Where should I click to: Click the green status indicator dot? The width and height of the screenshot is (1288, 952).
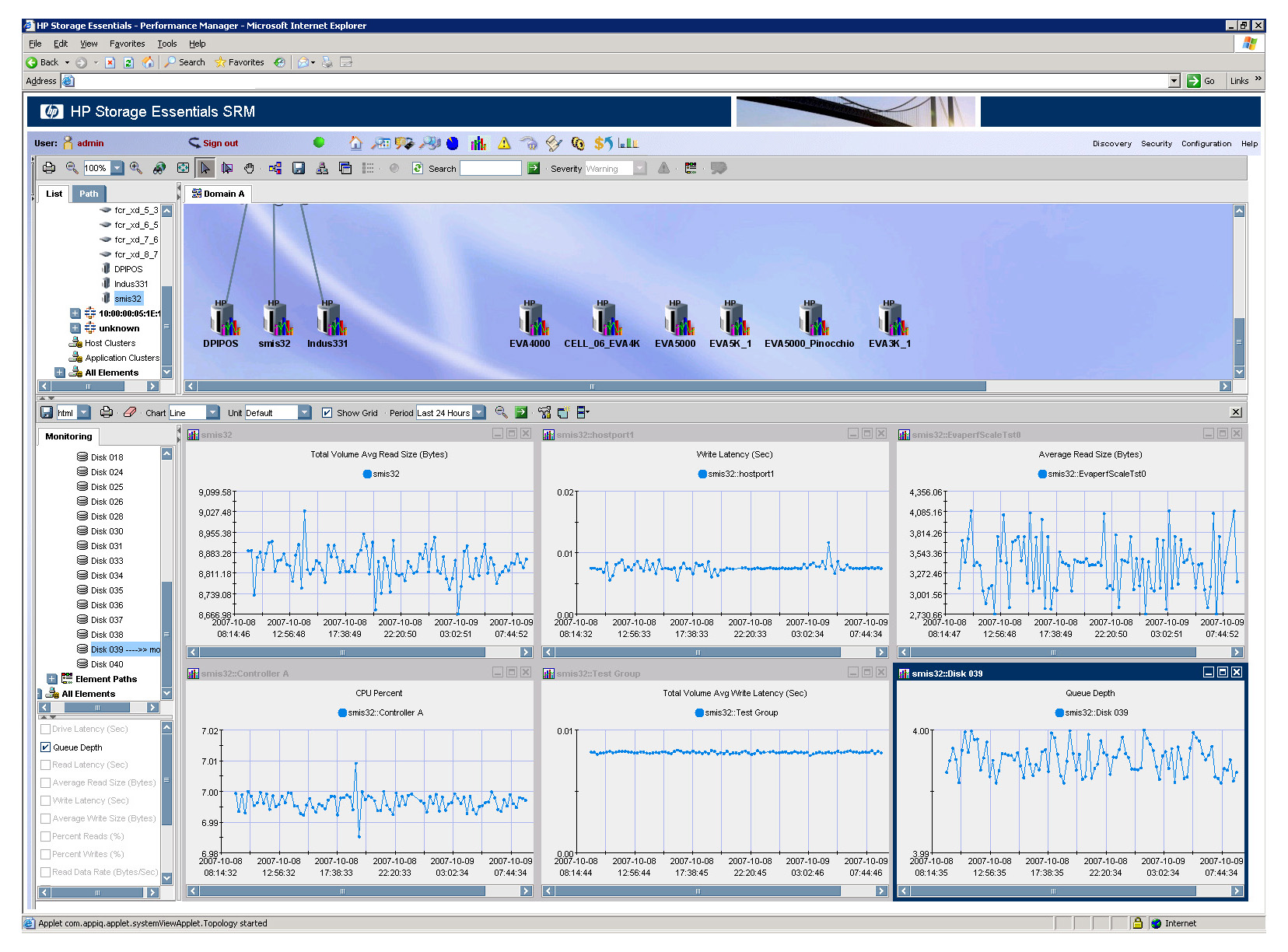pyautogui.click(x=319, y=142)
